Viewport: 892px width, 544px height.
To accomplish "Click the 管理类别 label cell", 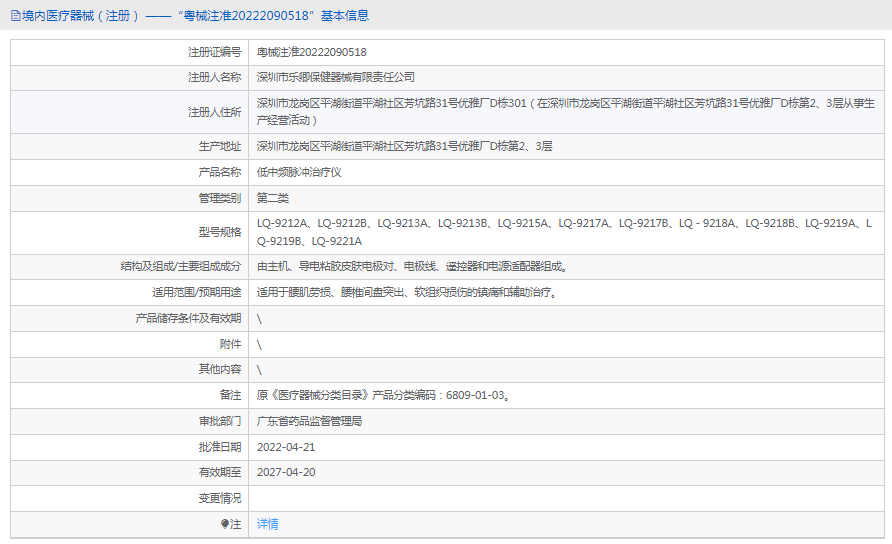I will click(x=130, y=198).
